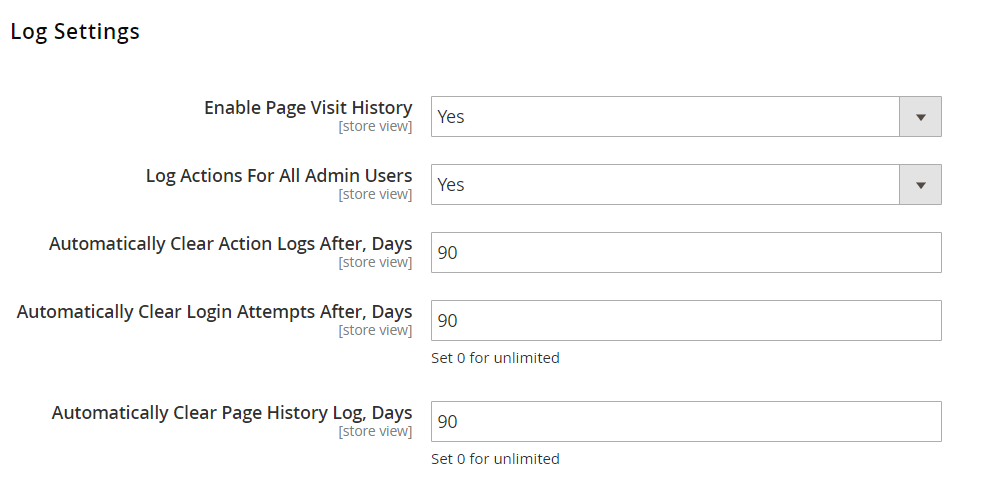Click the Automatically Clear Login Attempts After label
Screen dimensions: 984x493
click(214, 312)
